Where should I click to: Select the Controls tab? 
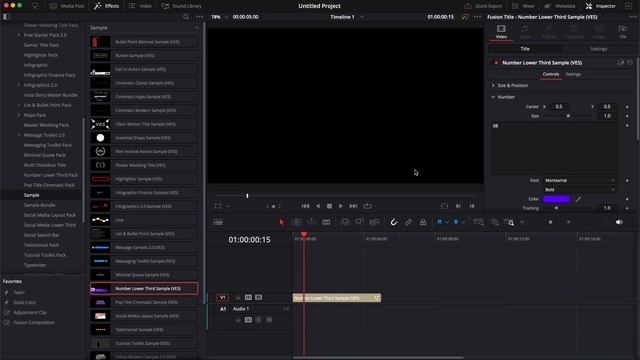(551, 74)
